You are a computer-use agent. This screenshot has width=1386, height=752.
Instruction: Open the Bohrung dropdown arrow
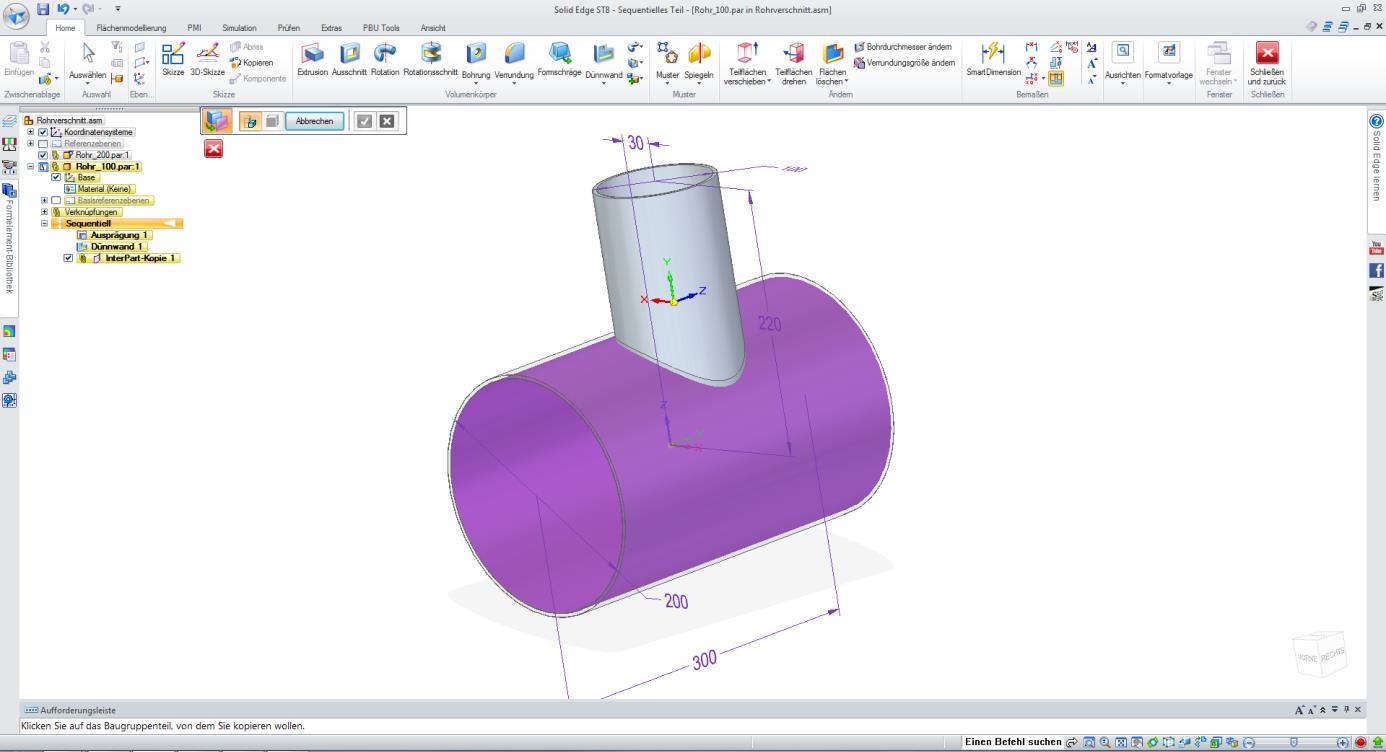click(476, 84)
